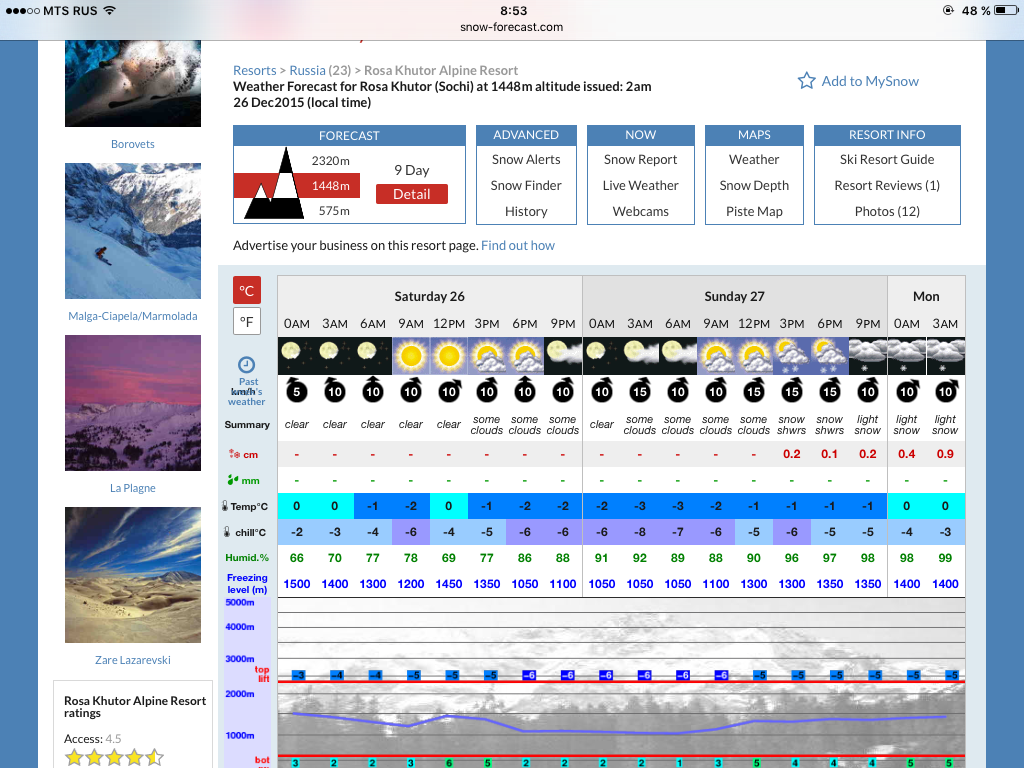Click the partly cloudy icon for Saturday 3PM
The image size is (1024, 768).
click(487, 356)
